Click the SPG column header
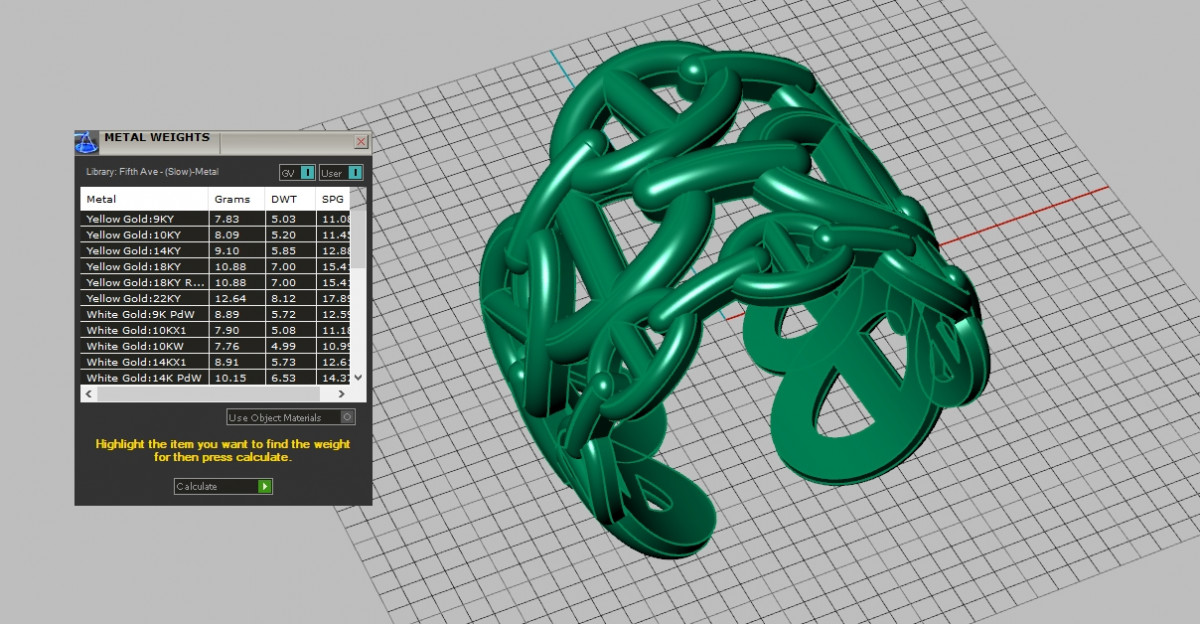The image size is (1200, 624). click(332, 199)
